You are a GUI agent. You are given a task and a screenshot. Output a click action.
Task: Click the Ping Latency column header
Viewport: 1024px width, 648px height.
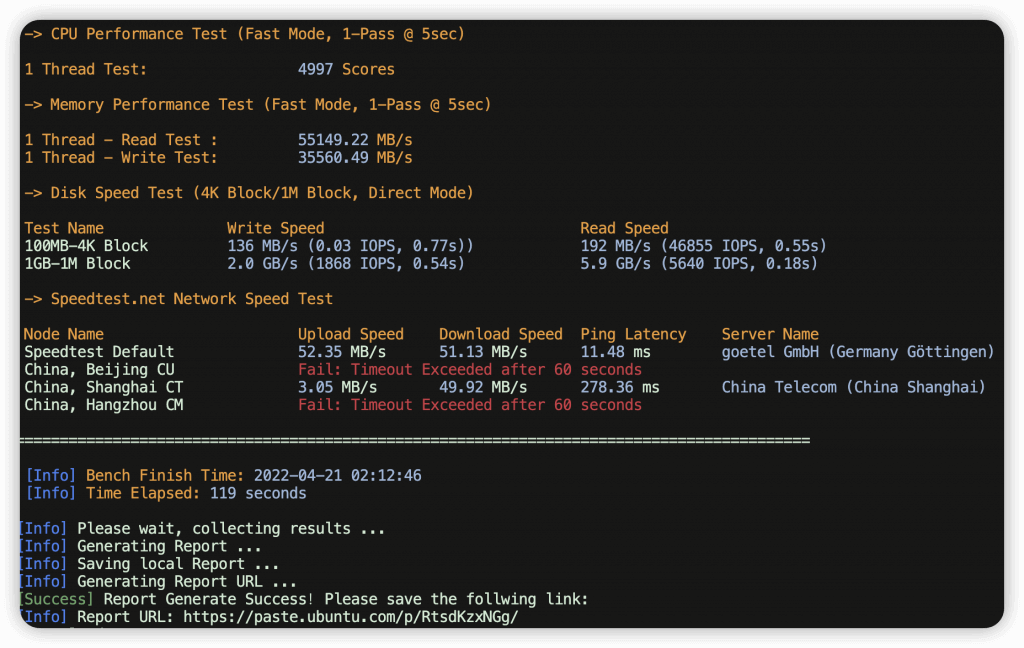pyautogui.click(x=633, y=334)
